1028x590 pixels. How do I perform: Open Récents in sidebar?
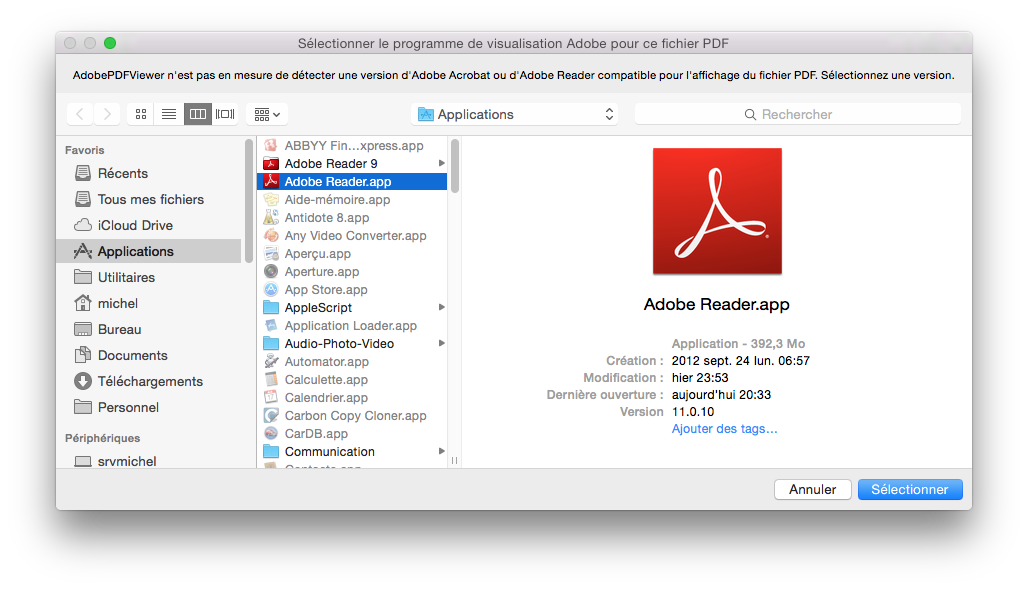point(149,173)
